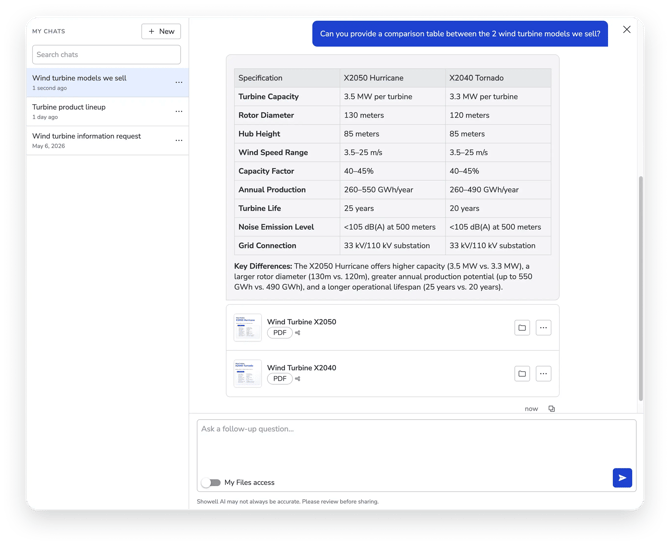Copy the AI response
Viewport: 670px width, 545px height.
click(x=552, y=409)
